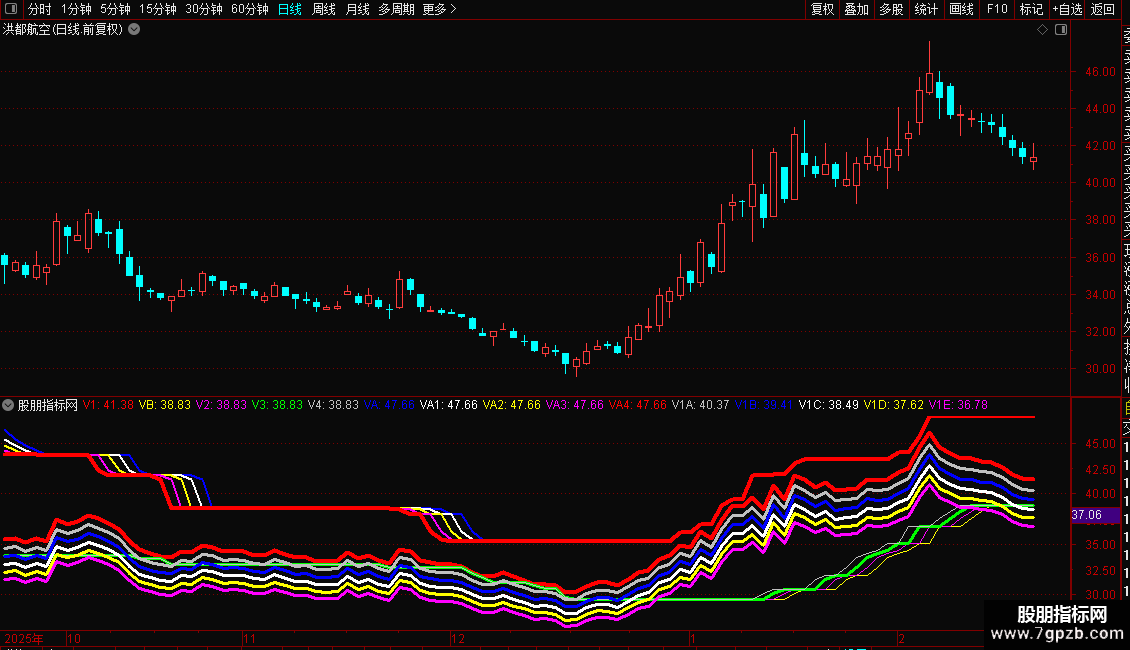Open the 统计 statistics tool
Viewport: 1130px width, 650px height.
[x=926, y=9]
